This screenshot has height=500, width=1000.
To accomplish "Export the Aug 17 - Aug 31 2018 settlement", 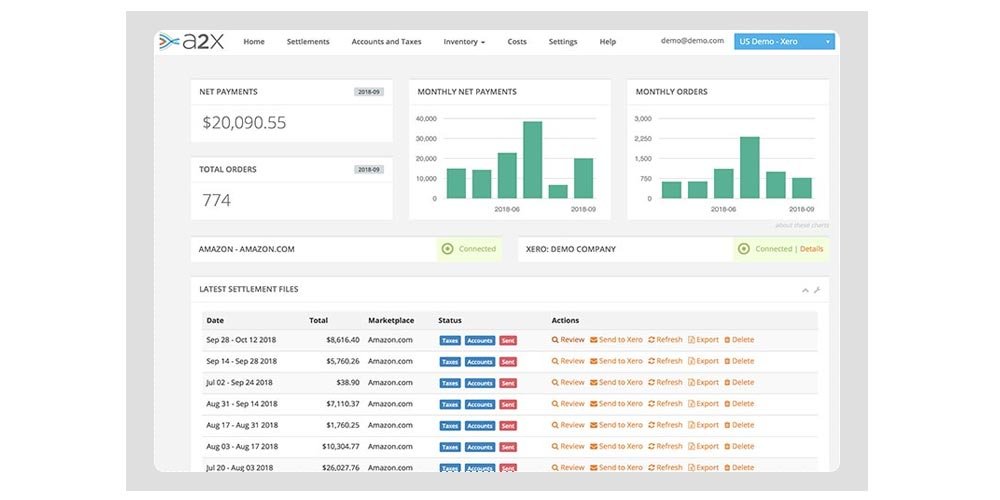I will click(x=703, y=425).
